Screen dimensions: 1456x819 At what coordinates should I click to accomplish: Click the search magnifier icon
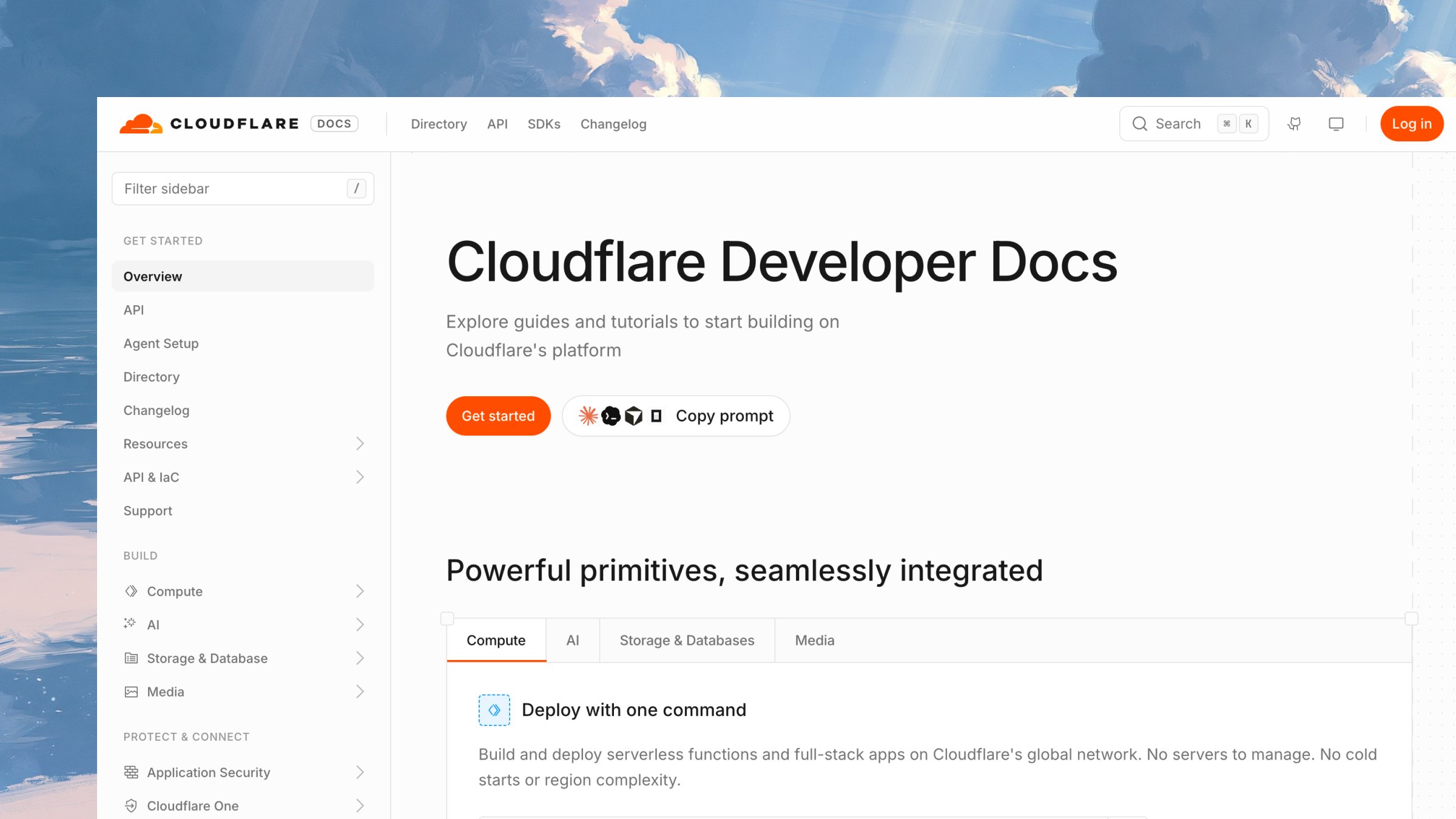click(1140, 124)
